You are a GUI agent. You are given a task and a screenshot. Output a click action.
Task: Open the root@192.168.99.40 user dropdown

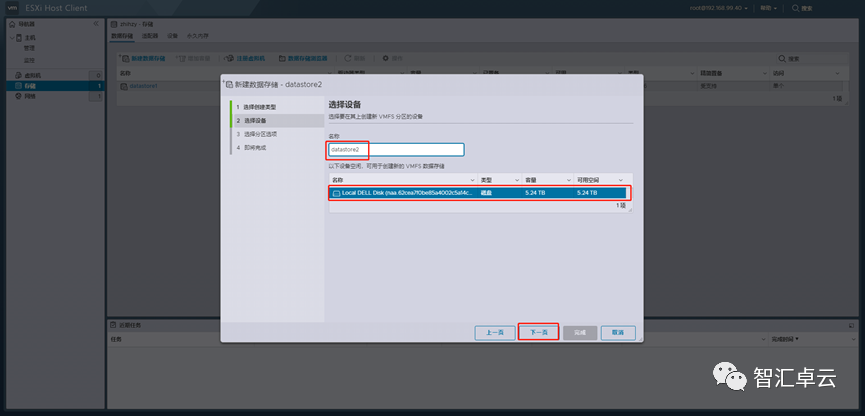point(719,8)
